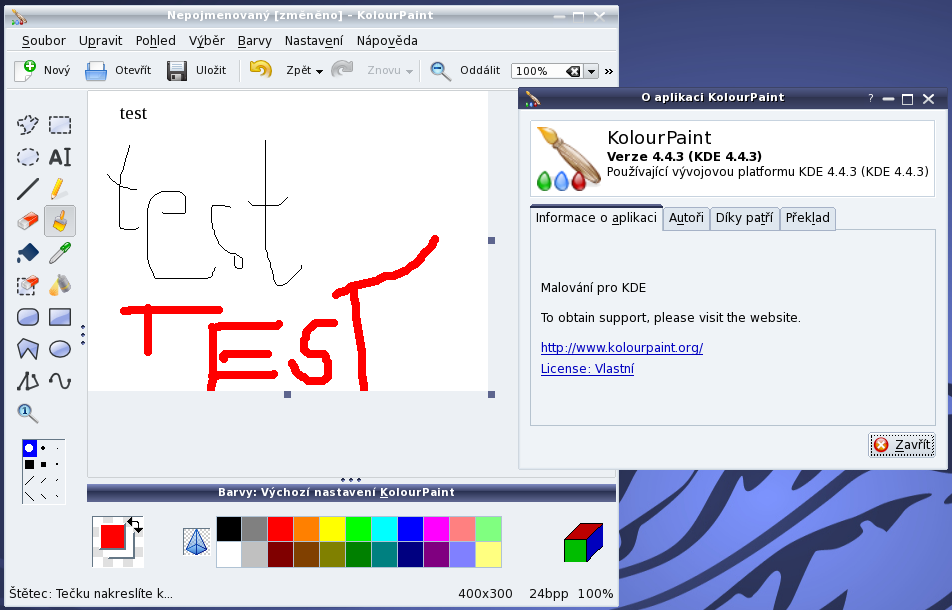Pick the cyan color swatch

384,529
